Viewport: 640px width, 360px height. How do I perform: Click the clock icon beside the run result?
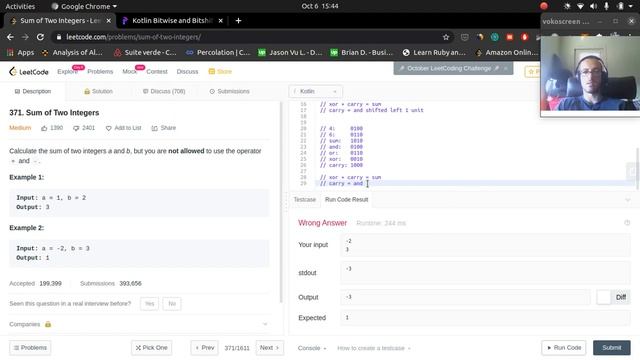[x=627, y=223]
